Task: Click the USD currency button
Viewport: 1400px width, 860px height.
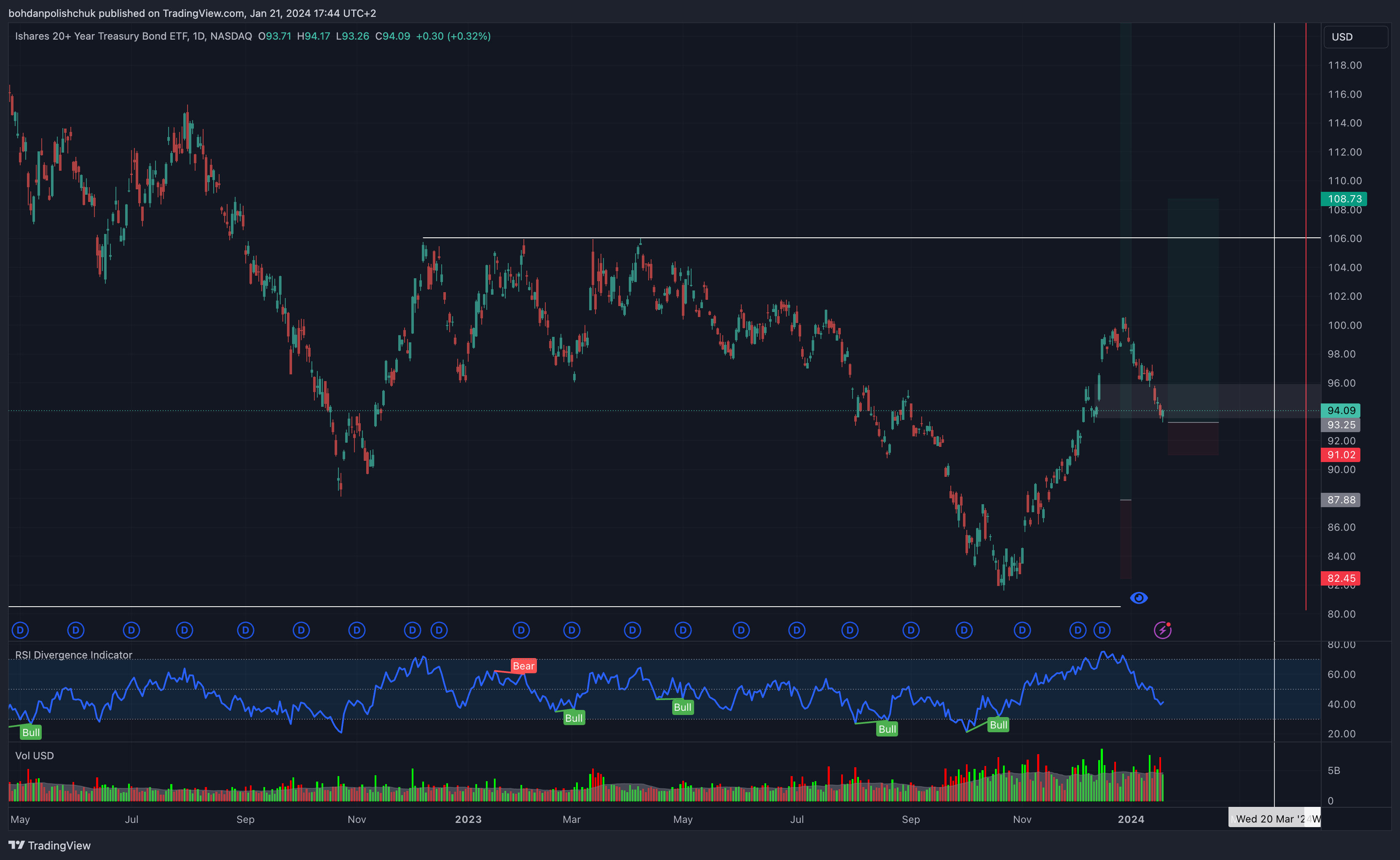Action: point(1355,37)
